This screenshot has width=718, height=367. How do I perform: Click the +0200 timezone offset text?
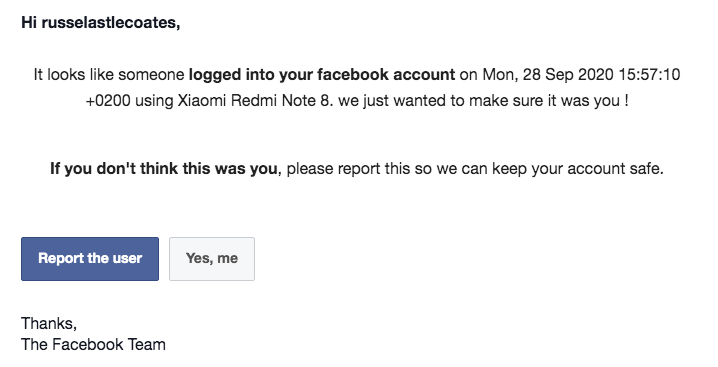[108, 101]
